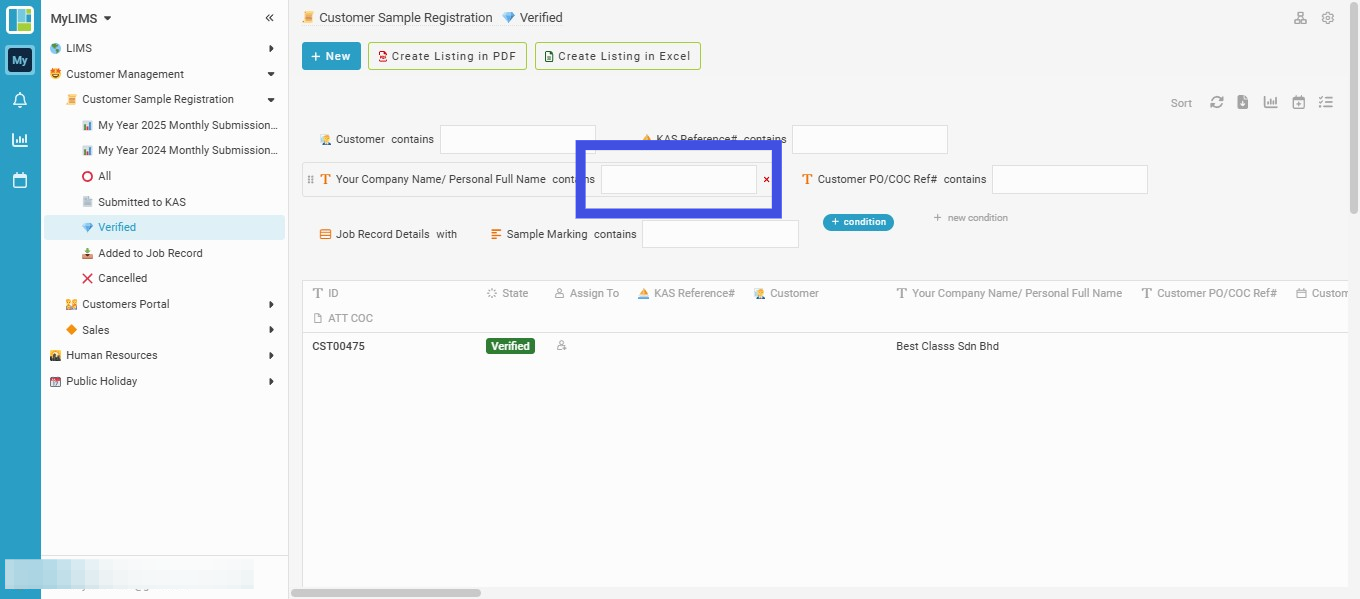Focus the Sample Marking filter field
Viewport: 1360px width, 599px height.
pos(720,234)
